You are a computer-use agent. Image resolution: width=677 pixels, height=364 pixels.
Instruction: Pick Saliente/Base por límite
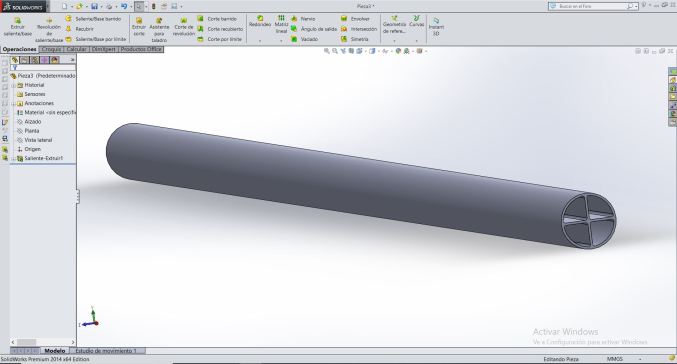point(96,39)
